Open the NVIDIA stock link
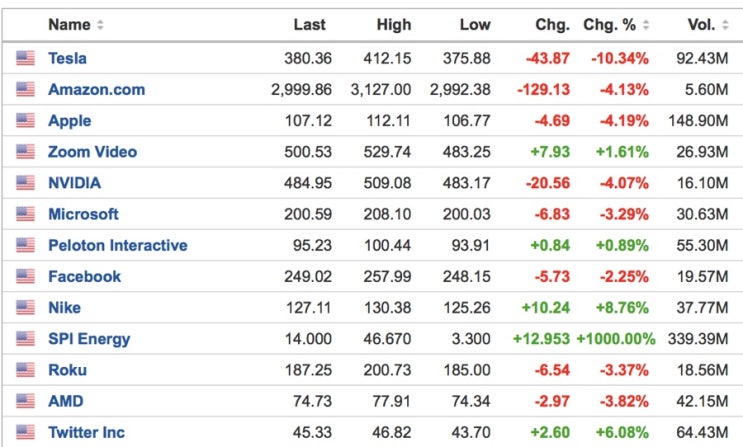743x447 pixels. pyautogui.click(x=74, y=183)
